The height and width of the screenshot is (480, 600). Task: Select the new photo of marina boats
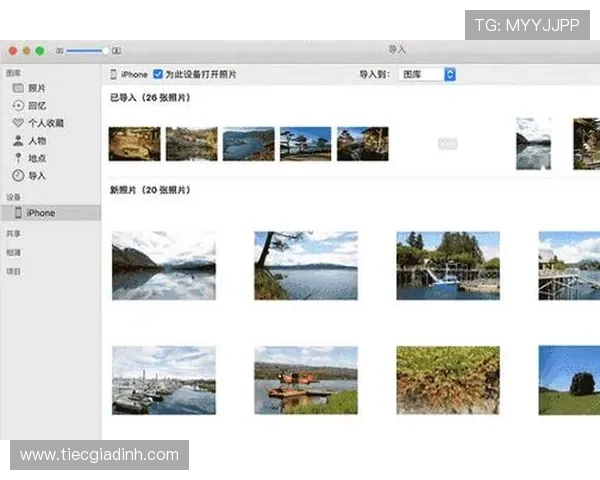(163, 381)
